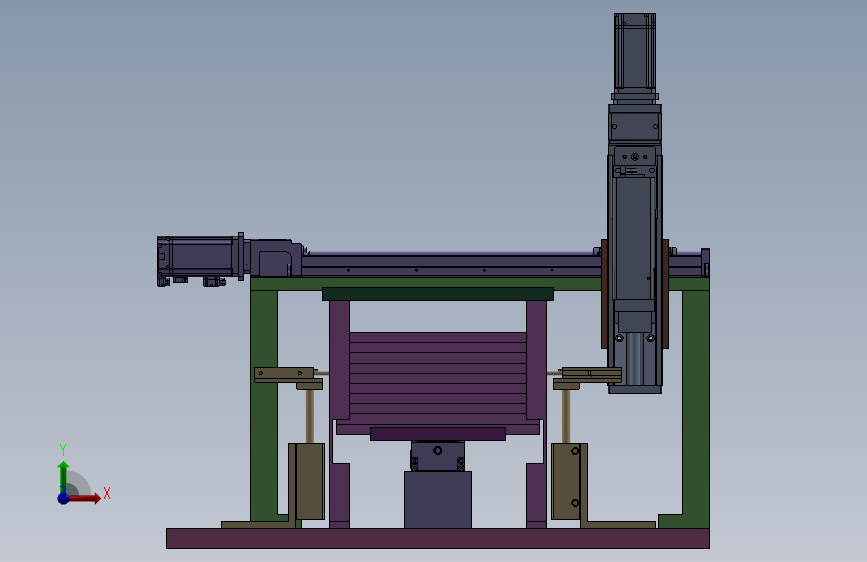The width and height of the screenshot is (867, 562).
Task: Select the left vertical guide rod
Action: pyautogui.click(x=310, y=416)
